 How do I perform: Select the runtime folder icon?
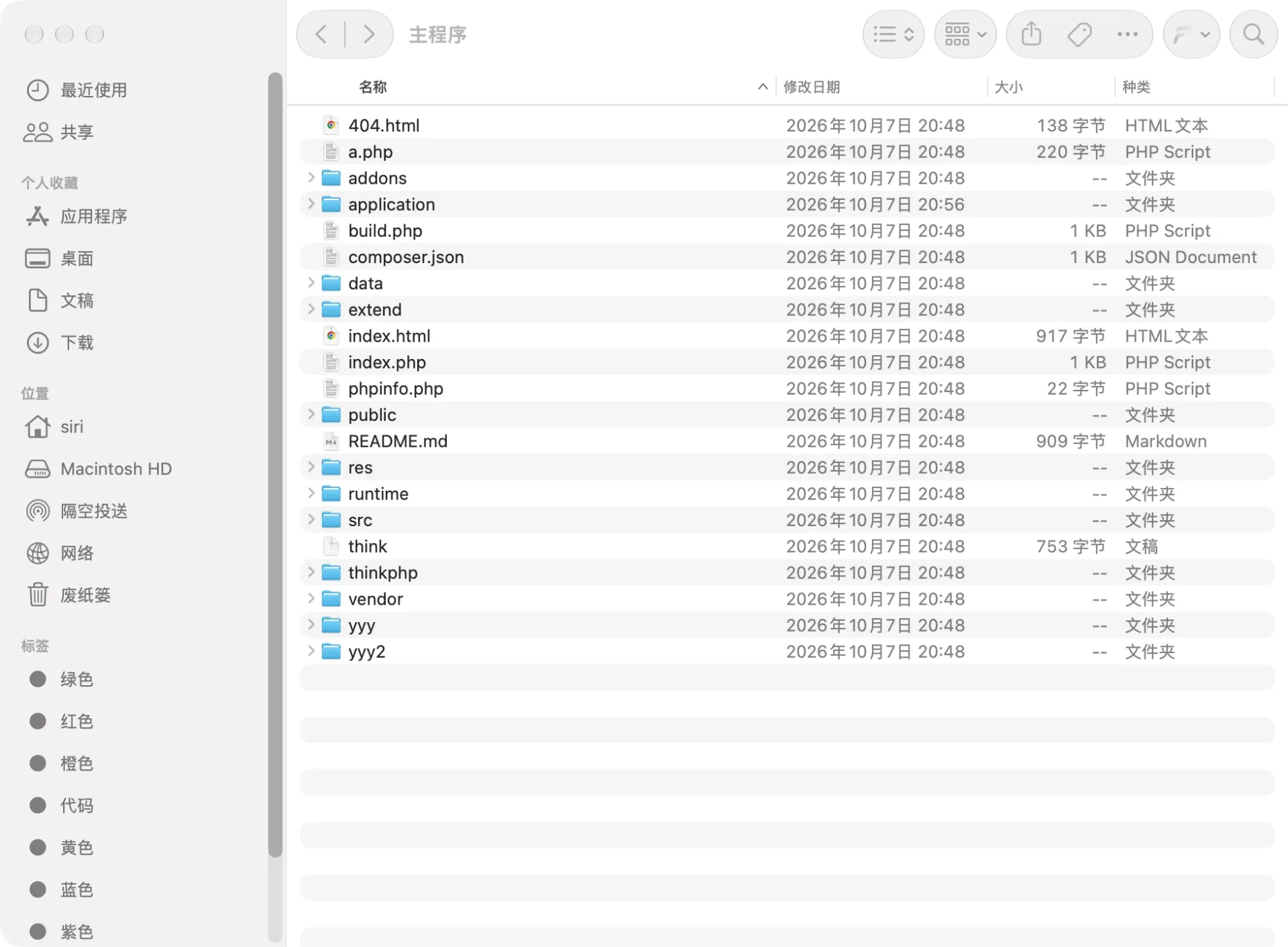coord(331,493)
